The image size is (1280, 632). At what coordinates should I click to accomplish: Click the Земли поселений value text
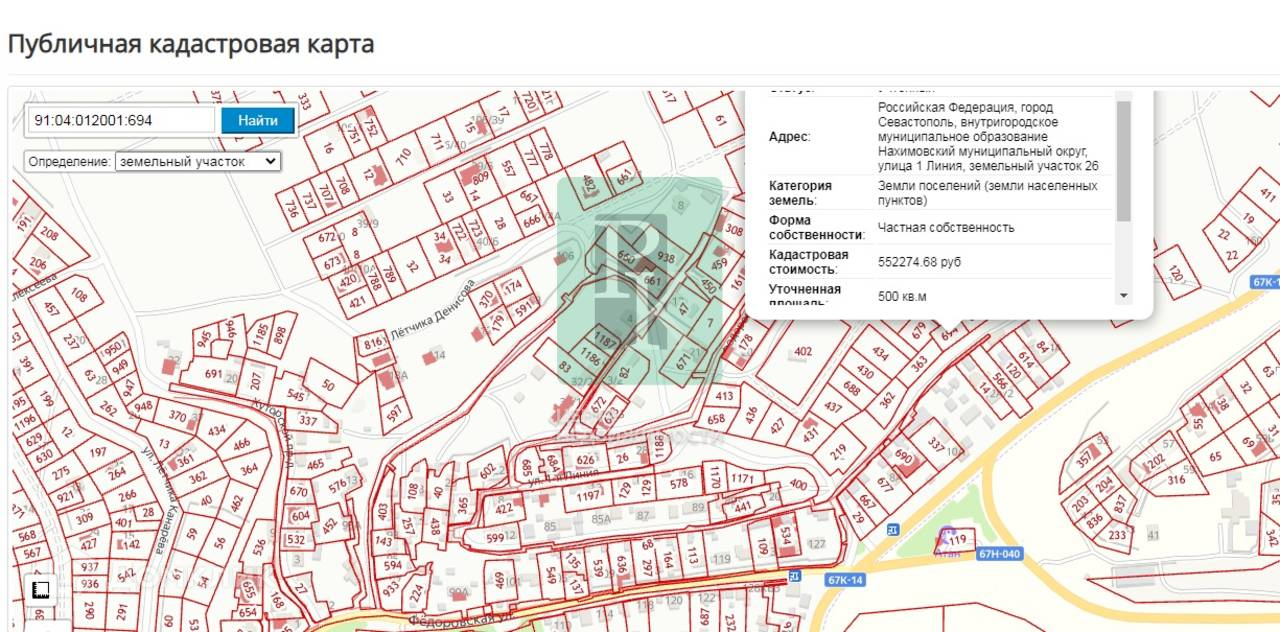click(x=988, y=193)
